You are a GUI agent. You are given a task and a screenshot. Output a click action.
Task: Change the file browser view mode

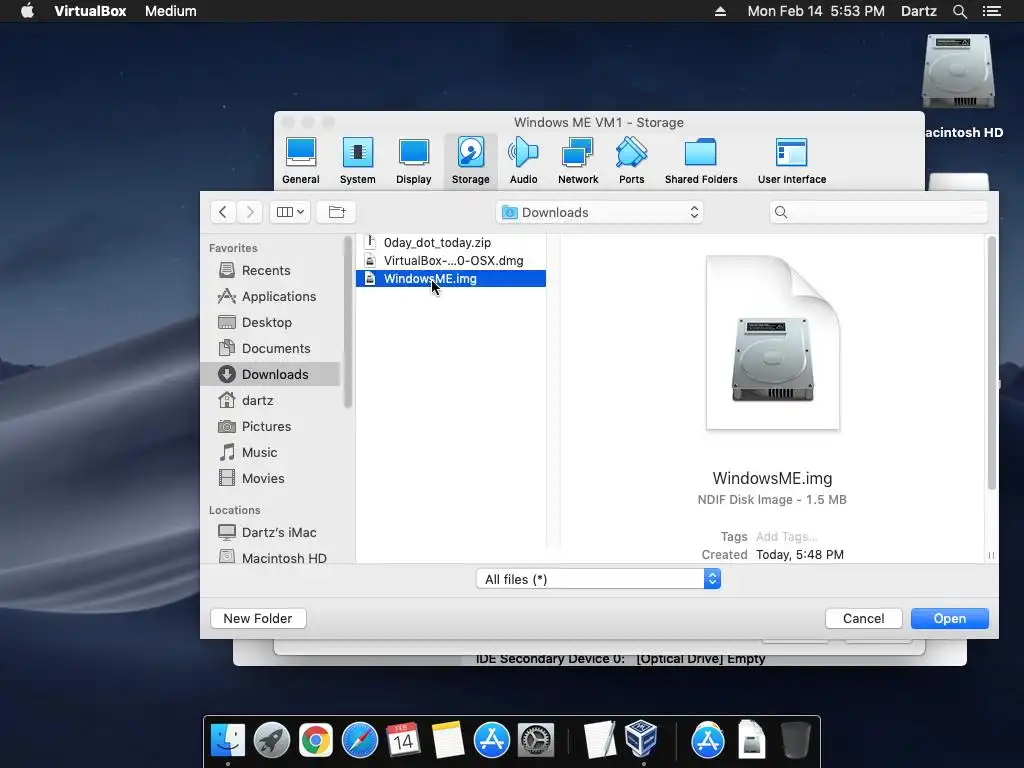[x=290, y=212]
